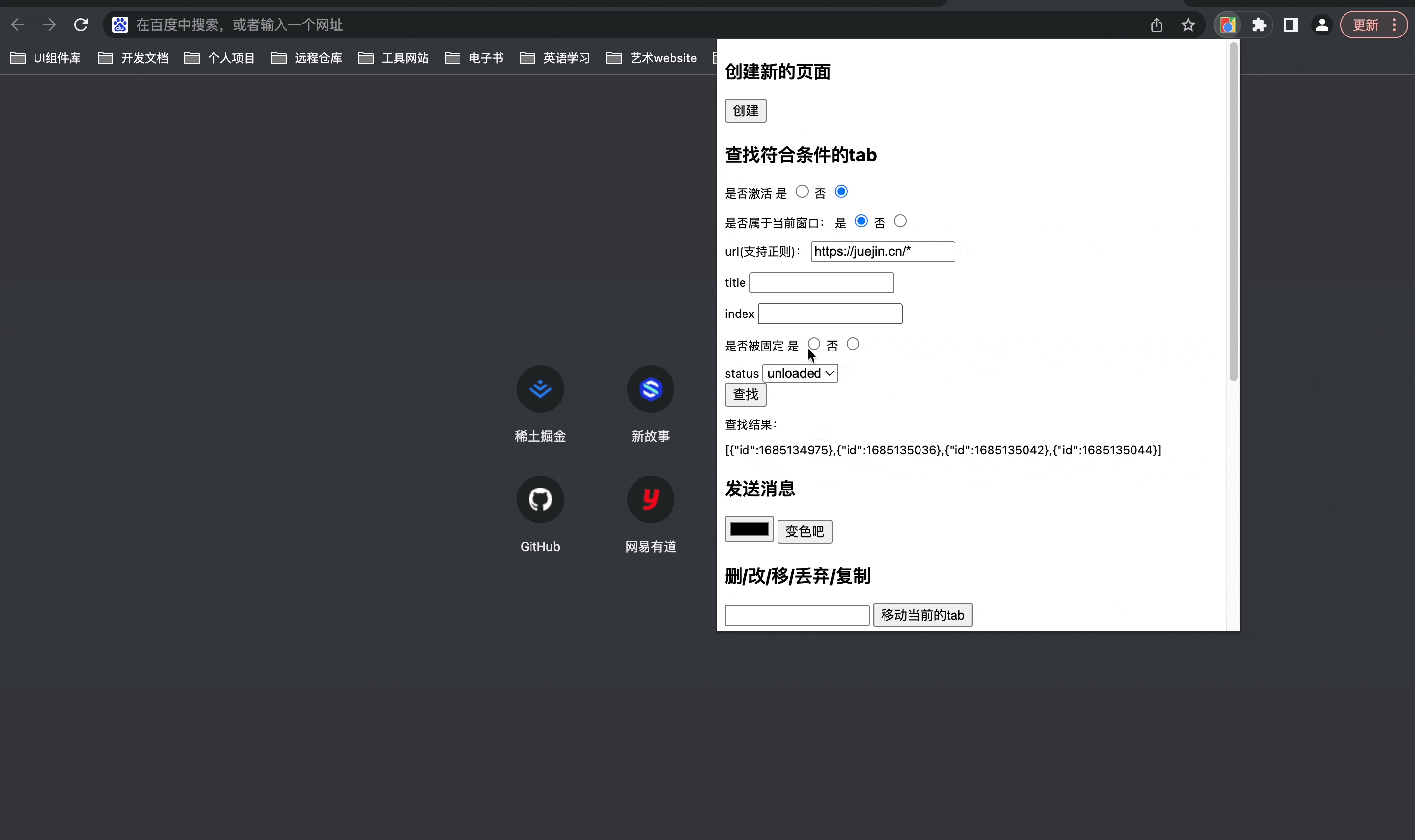This screenshot has height=840, width=1415.
Task: Open the status unloaded dropdown
Action: 799,373
